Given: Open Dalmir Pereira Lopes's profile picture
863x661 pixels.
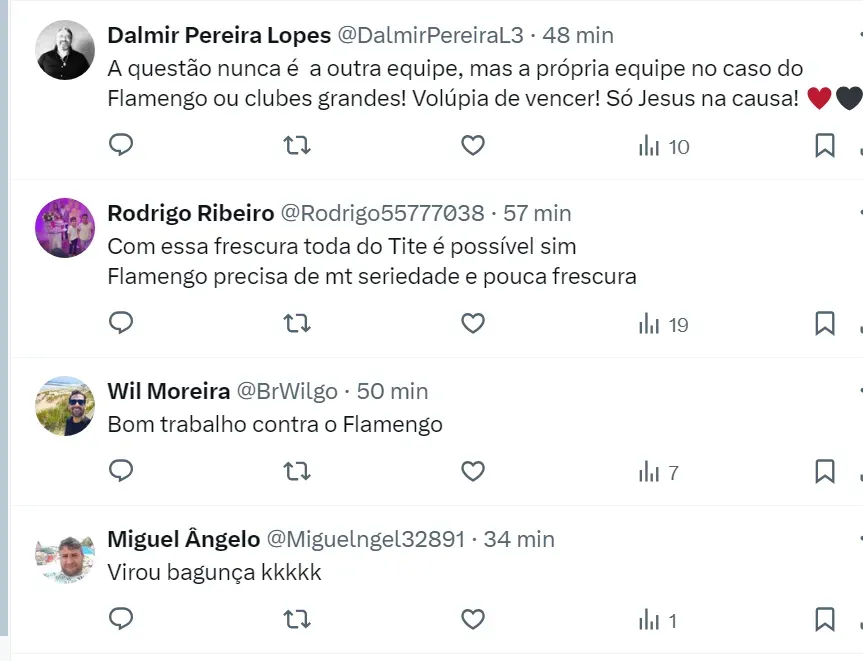Looking at the screenshot, I should click(65, 50).
